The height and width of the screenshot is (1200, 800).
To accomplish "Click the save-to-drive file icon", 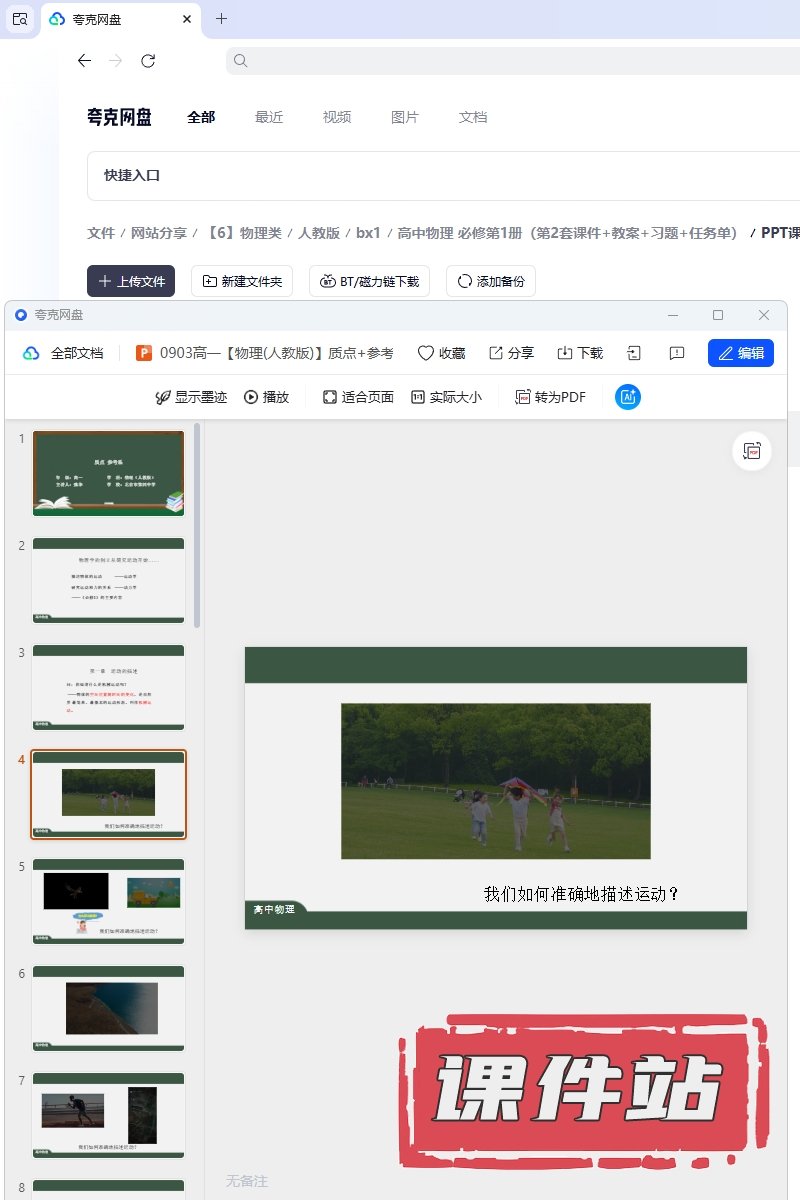I will [x=634, y=353].
